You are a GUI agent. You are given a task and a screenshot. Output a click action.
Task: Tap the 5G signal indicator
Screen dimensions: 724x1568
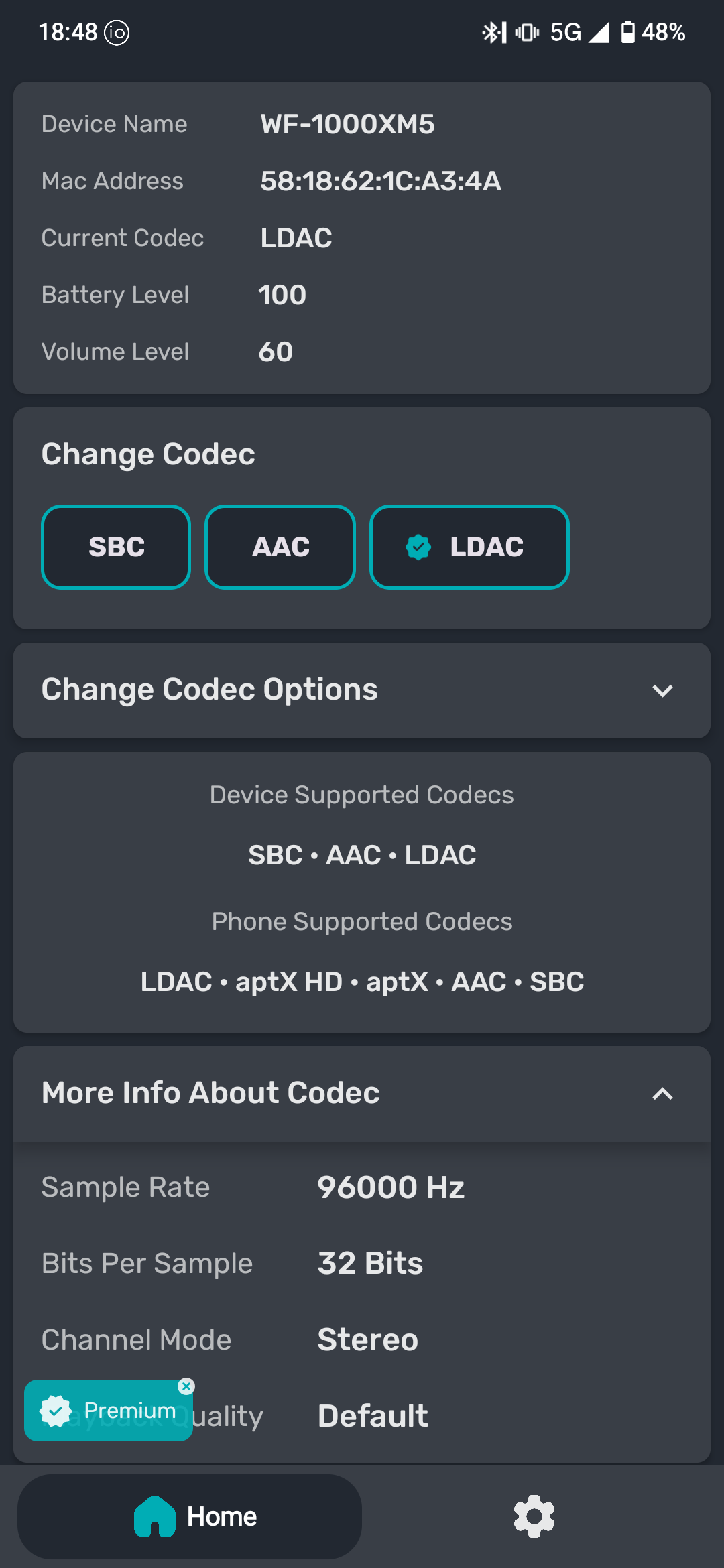(566, 32)
